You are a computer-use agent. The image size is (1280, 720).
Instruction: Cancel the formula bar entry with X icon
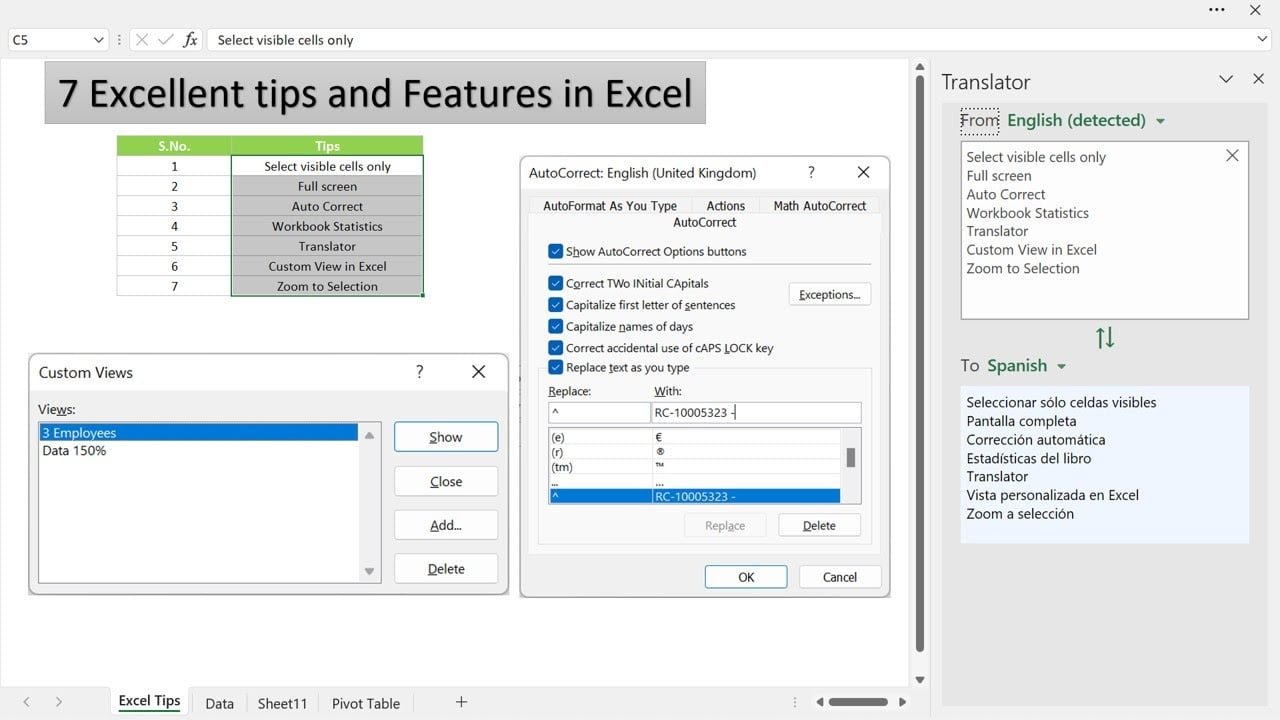pos(141,40)
